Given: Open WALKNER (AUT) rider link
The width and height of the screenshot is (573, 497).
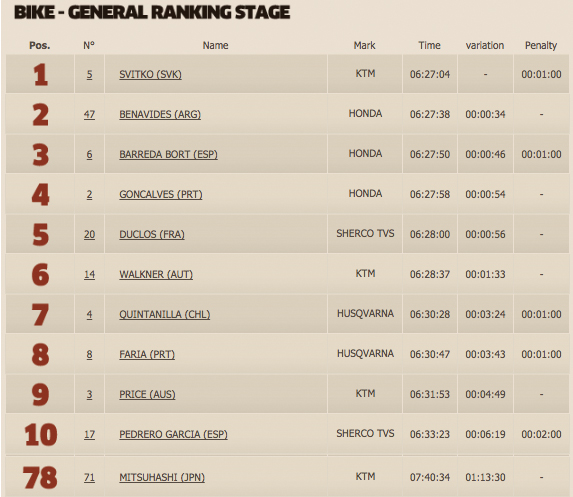Looking at the screenshot, I should coord(156,274).
